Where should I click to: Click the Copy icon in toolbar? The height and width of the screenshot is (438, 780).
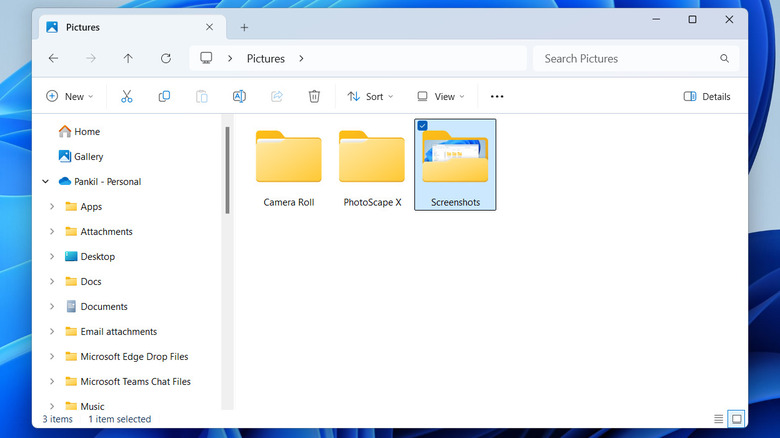tap(164, 97)
